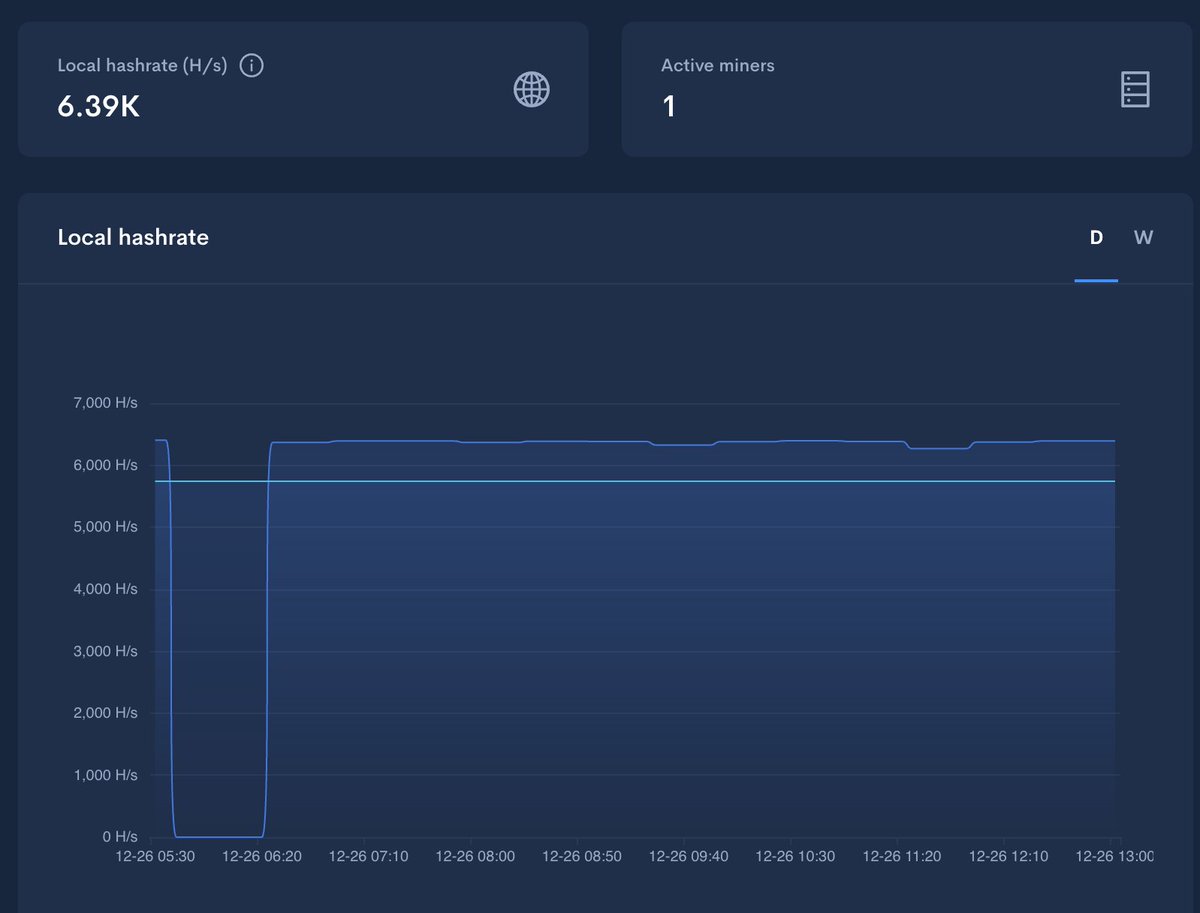This screenshot has height=913, width=1200.
Task: Click the globe icon on hashrate card
Action: (531, 89)
